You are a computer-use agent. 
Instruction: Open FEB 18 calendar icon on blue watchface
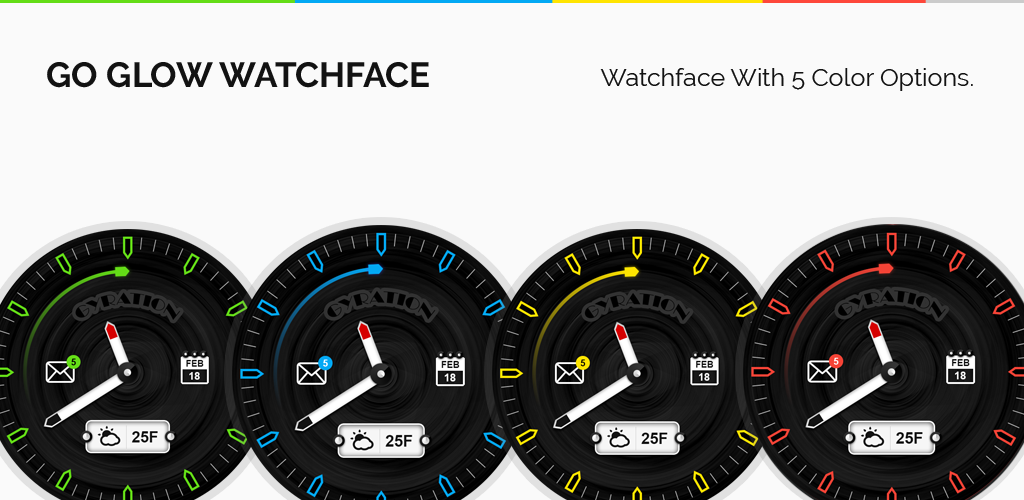(x=450, y=370)
